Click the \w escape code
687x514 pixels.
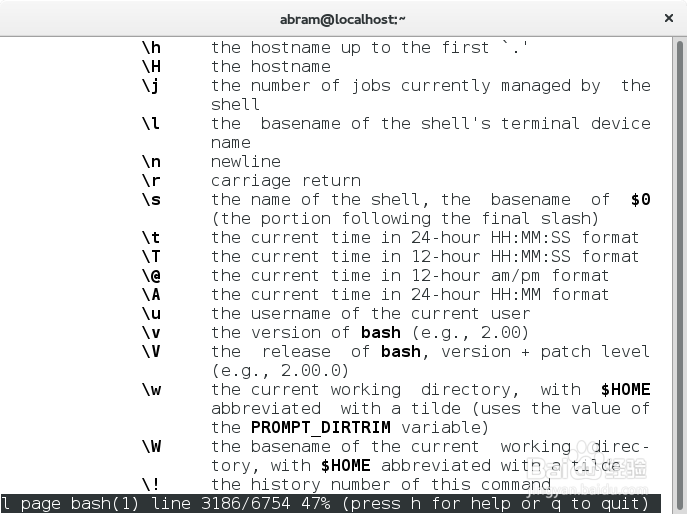point(151,390)
